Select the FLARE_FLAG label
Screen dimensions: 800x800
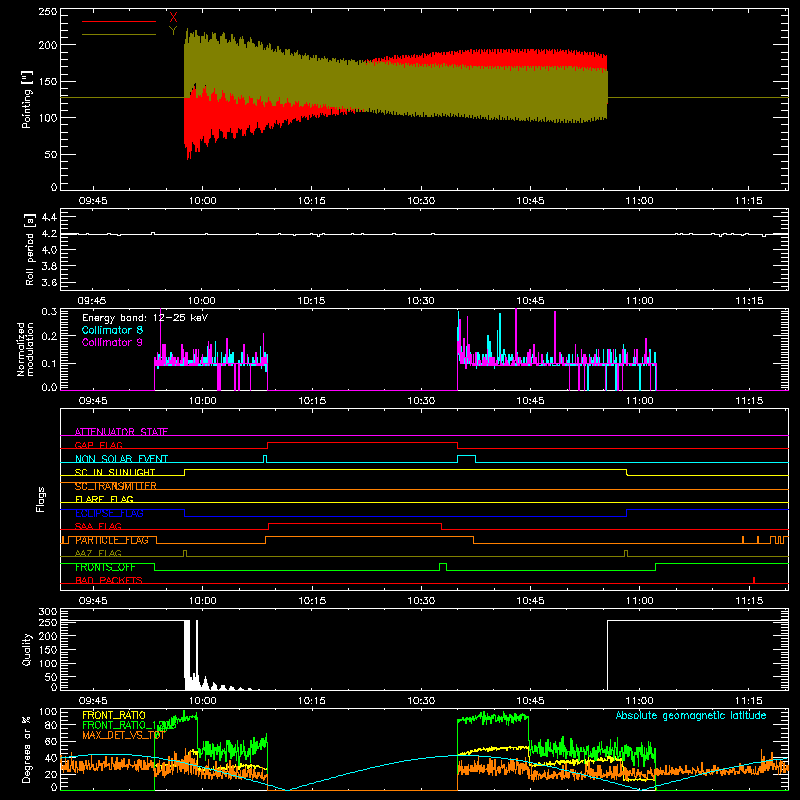(104, 499)
